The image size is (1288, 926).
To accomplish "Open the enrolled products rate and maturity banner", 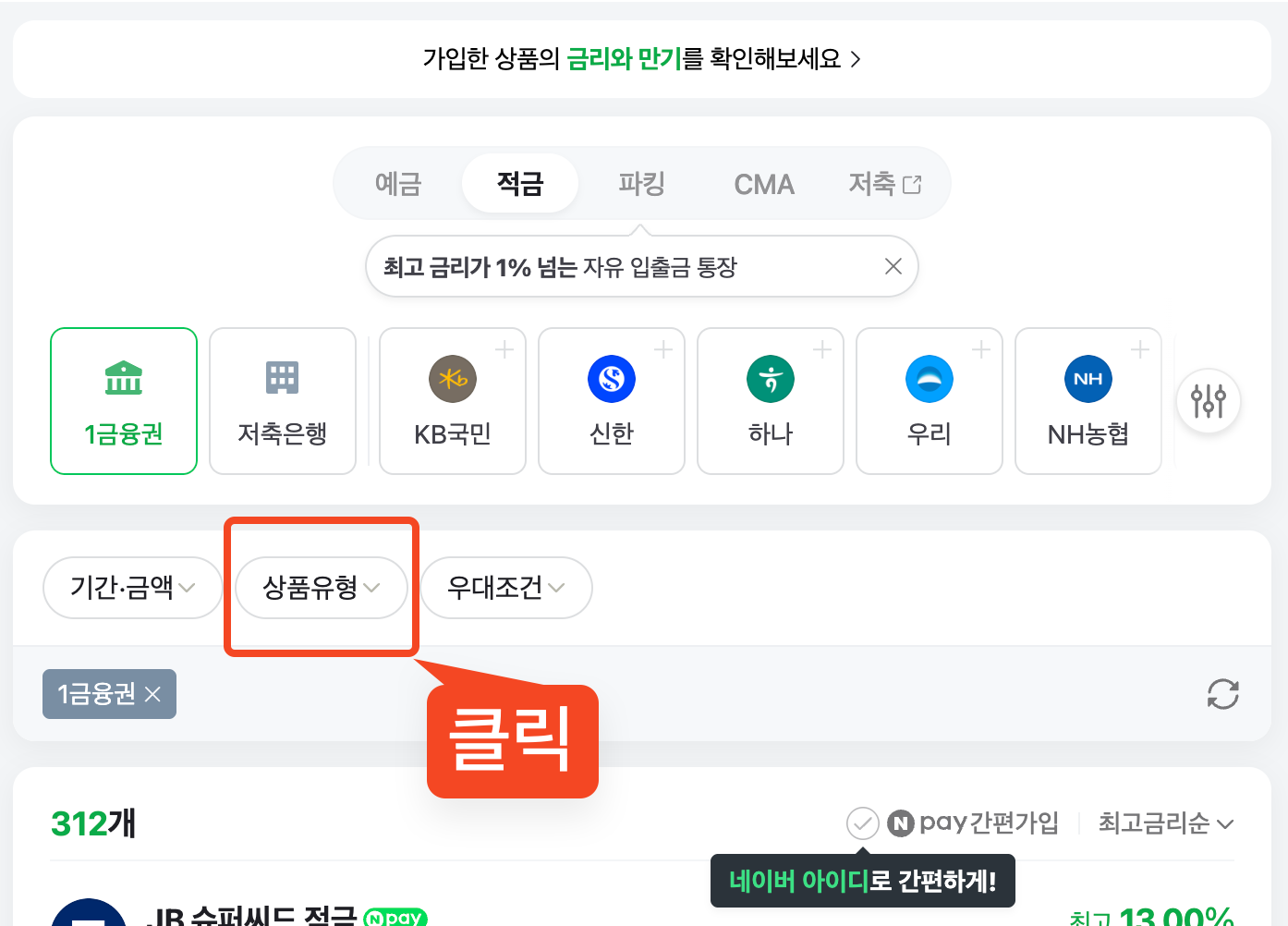I will 642,59.
